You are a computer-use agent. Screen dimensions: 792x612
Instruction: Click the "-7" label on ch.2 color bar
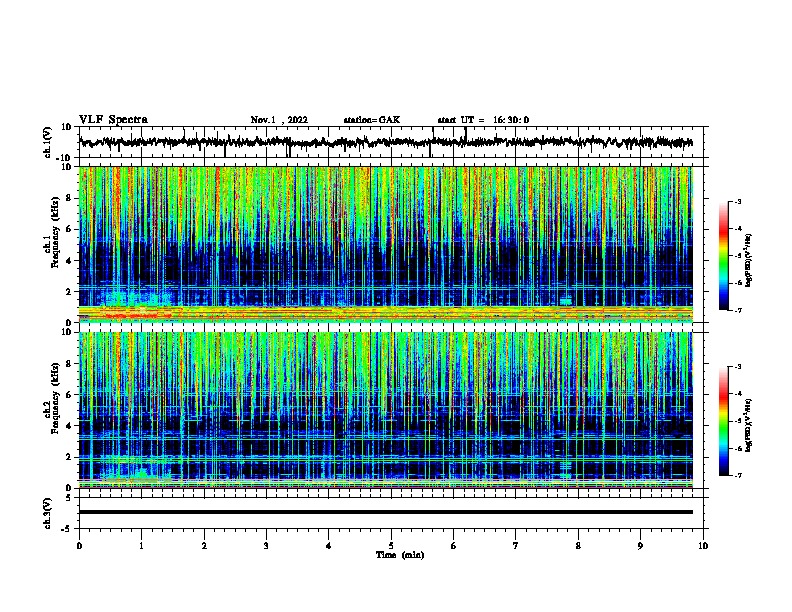pos(737,475)
